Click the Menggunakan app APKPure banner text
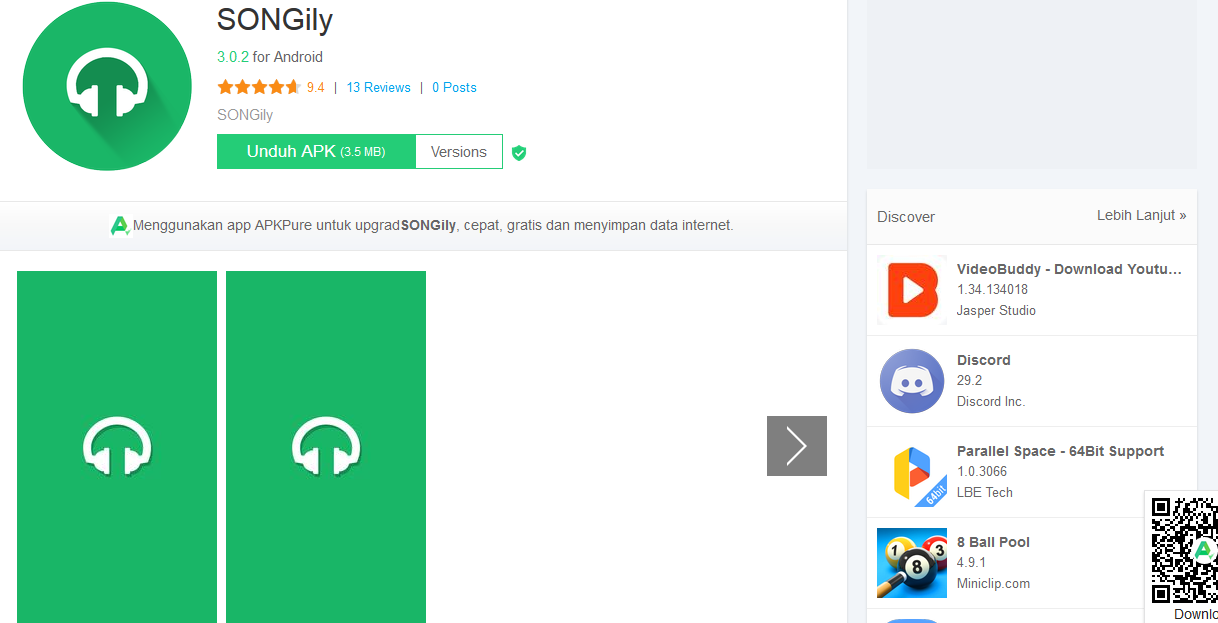1218x623 pixels. pos(433,226)
